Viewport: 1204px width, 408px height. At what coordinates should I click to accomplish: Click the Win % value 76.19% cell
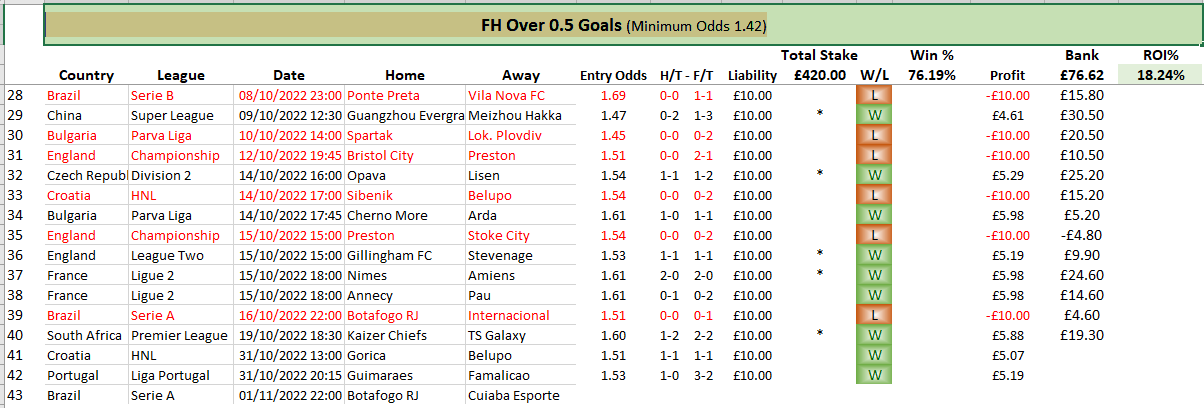tap(931, 74)
